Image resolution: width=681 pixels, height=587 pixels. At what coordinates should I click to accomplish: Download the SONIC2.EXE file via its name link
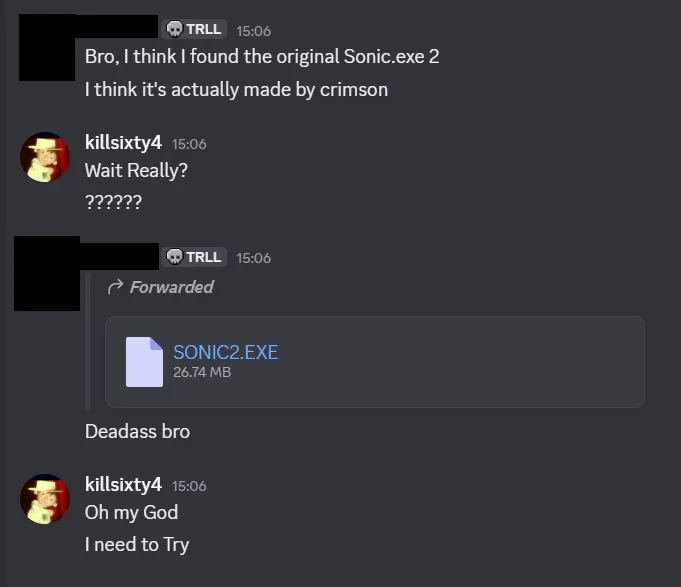click(225, 352)
